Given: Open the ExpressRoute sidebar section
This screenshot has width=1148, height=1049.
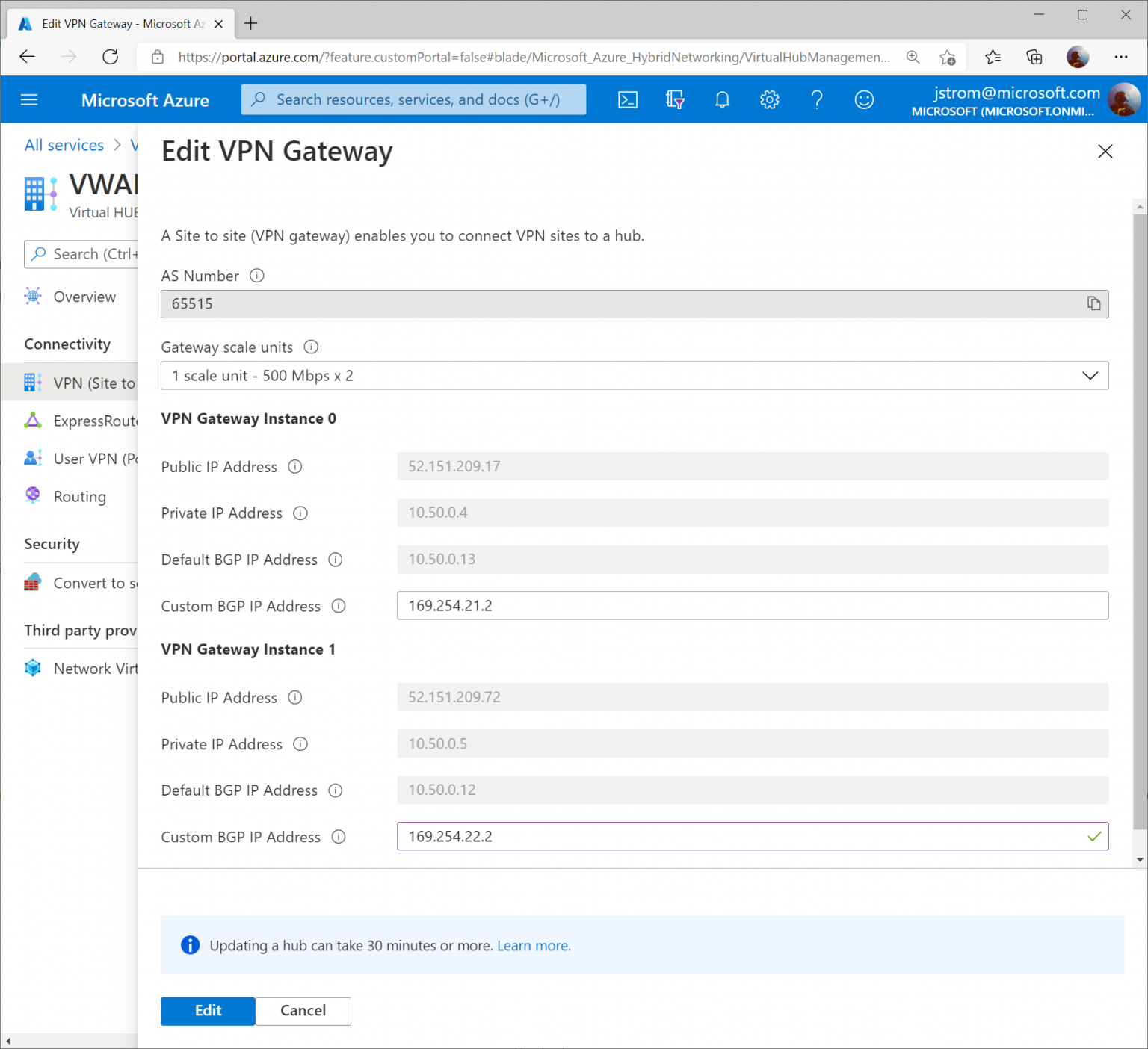Looking at the screenshot, I should [x=90, y=420].
